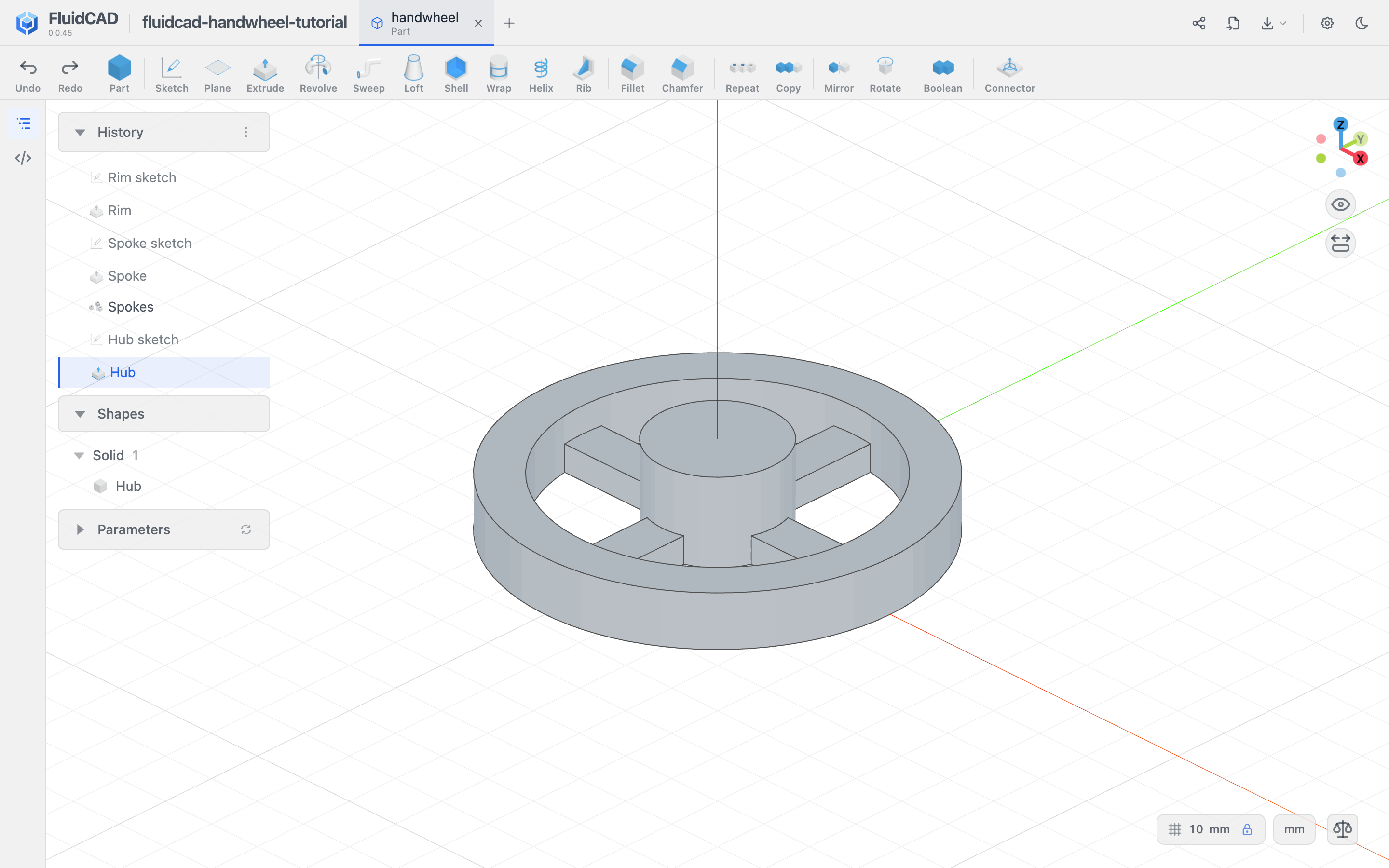Screen dimensions: 1389x868
Task: Toggle visibility eye button in viewport
Action: pos(1340,204)
